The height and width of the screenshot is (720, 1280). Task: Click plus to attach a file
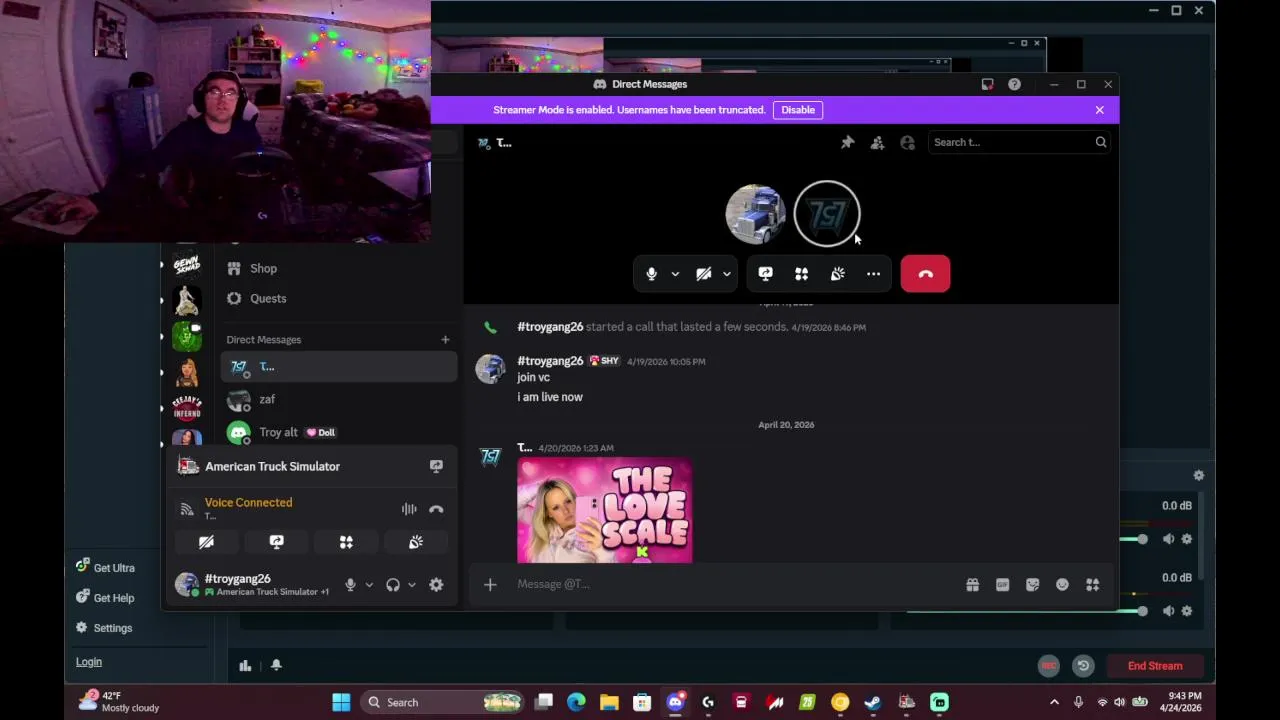coord(490,584)
